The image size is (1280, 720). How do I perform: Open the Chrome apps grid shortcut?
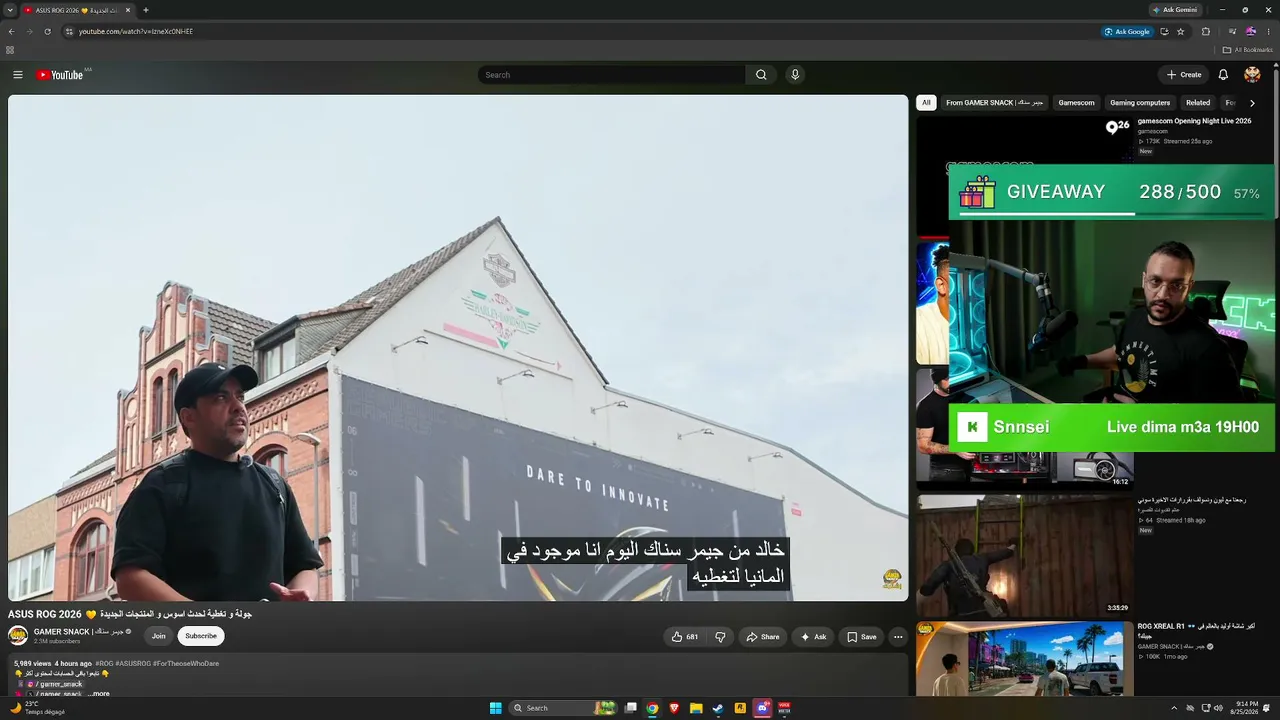[x=10, y=50]
